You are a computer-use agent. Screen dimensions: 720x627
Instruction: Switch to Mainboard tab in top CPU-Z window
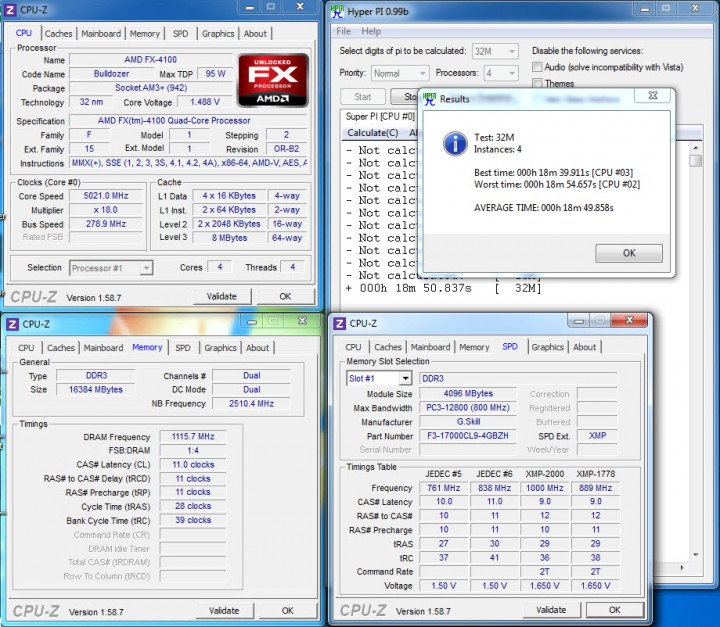(x=101, y=34)
